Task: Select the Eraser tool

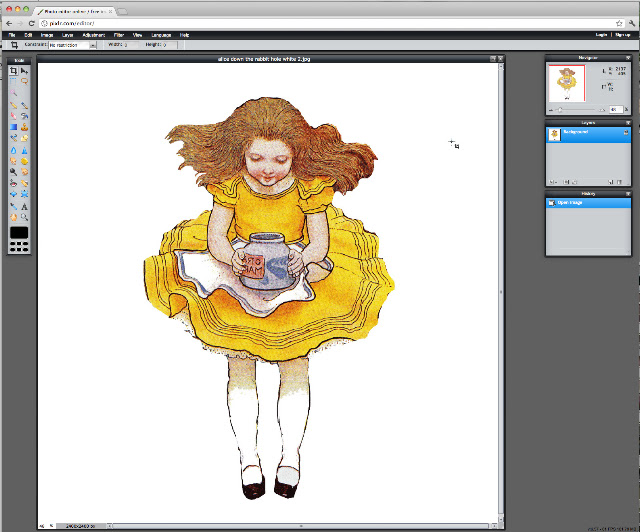Action: [13, 116]
